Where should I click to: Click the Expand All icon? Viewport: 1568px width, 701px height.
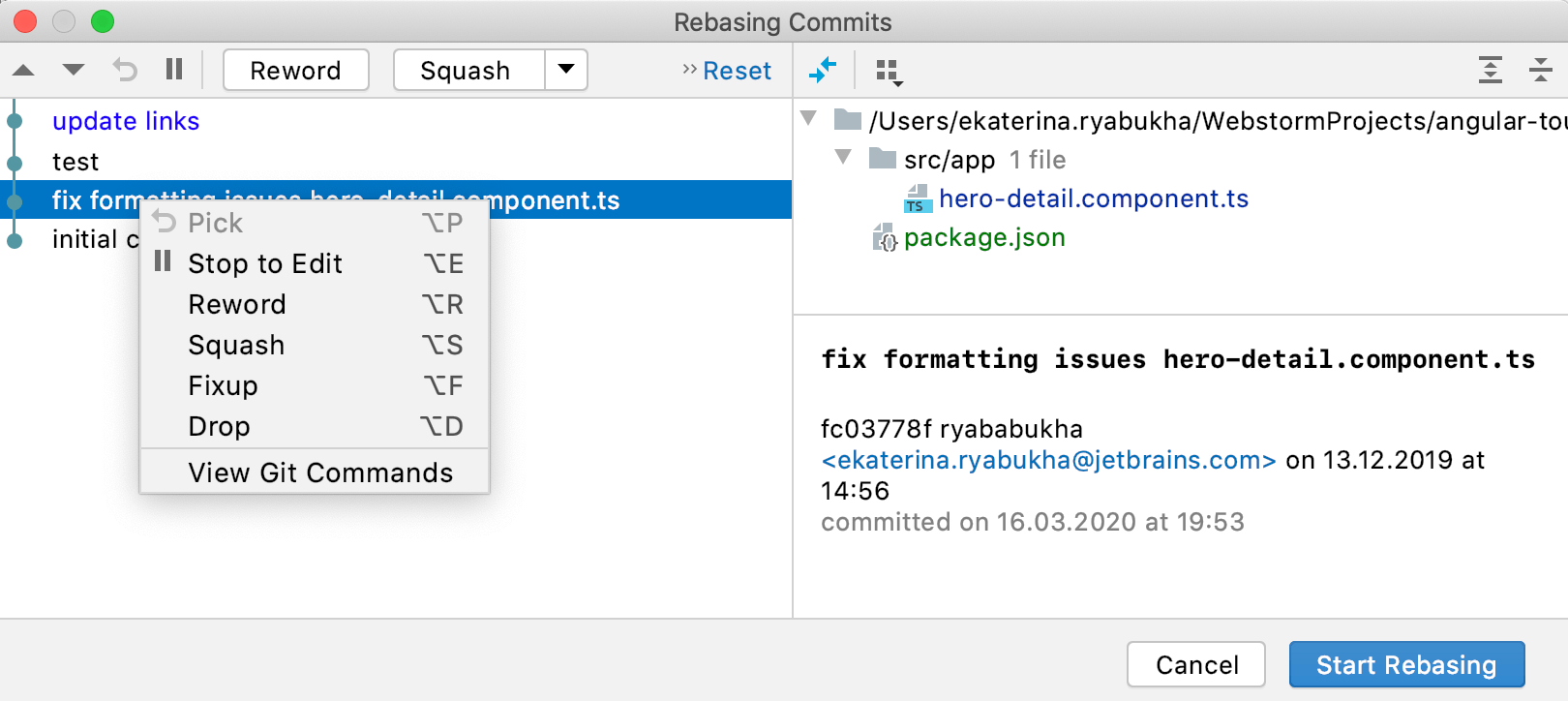tap(1491, 70)
